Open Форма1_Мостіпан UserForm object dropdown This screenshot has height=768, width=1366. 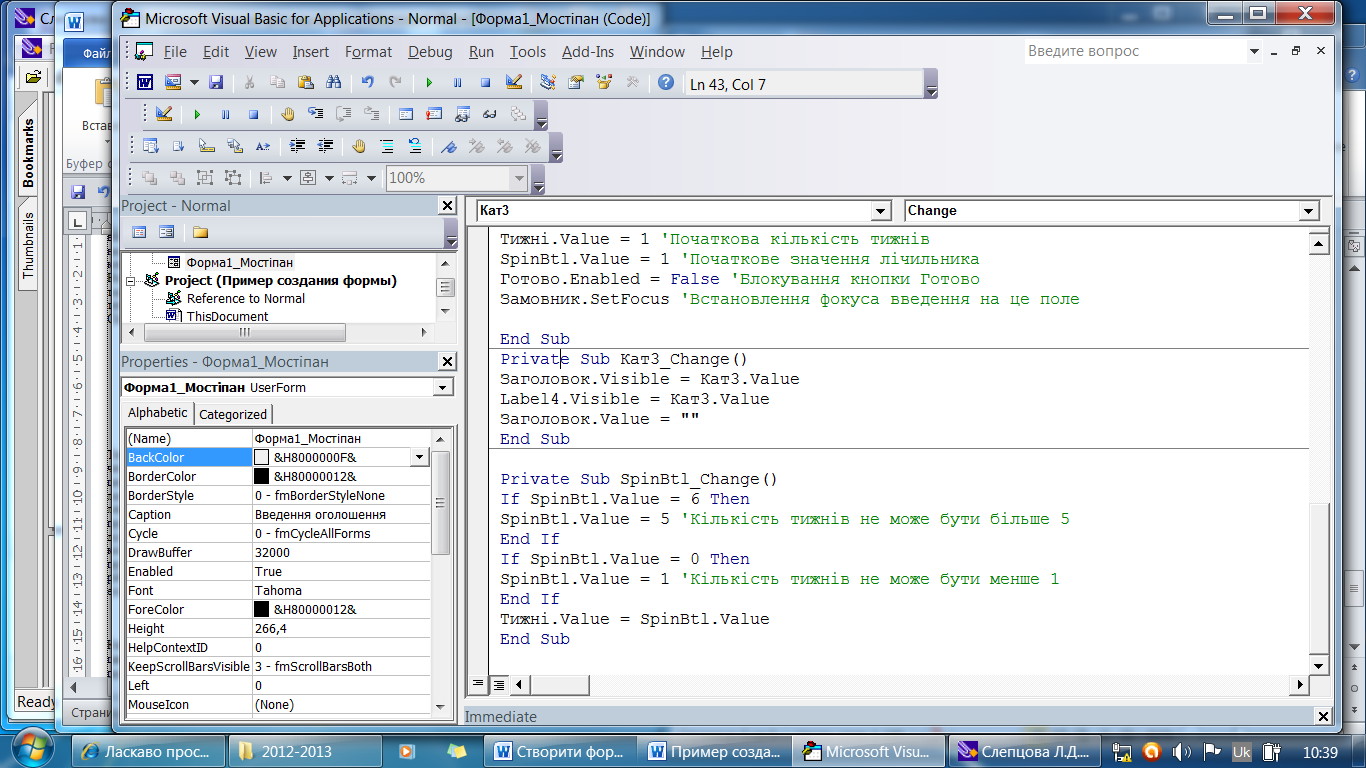pos(443,387)
